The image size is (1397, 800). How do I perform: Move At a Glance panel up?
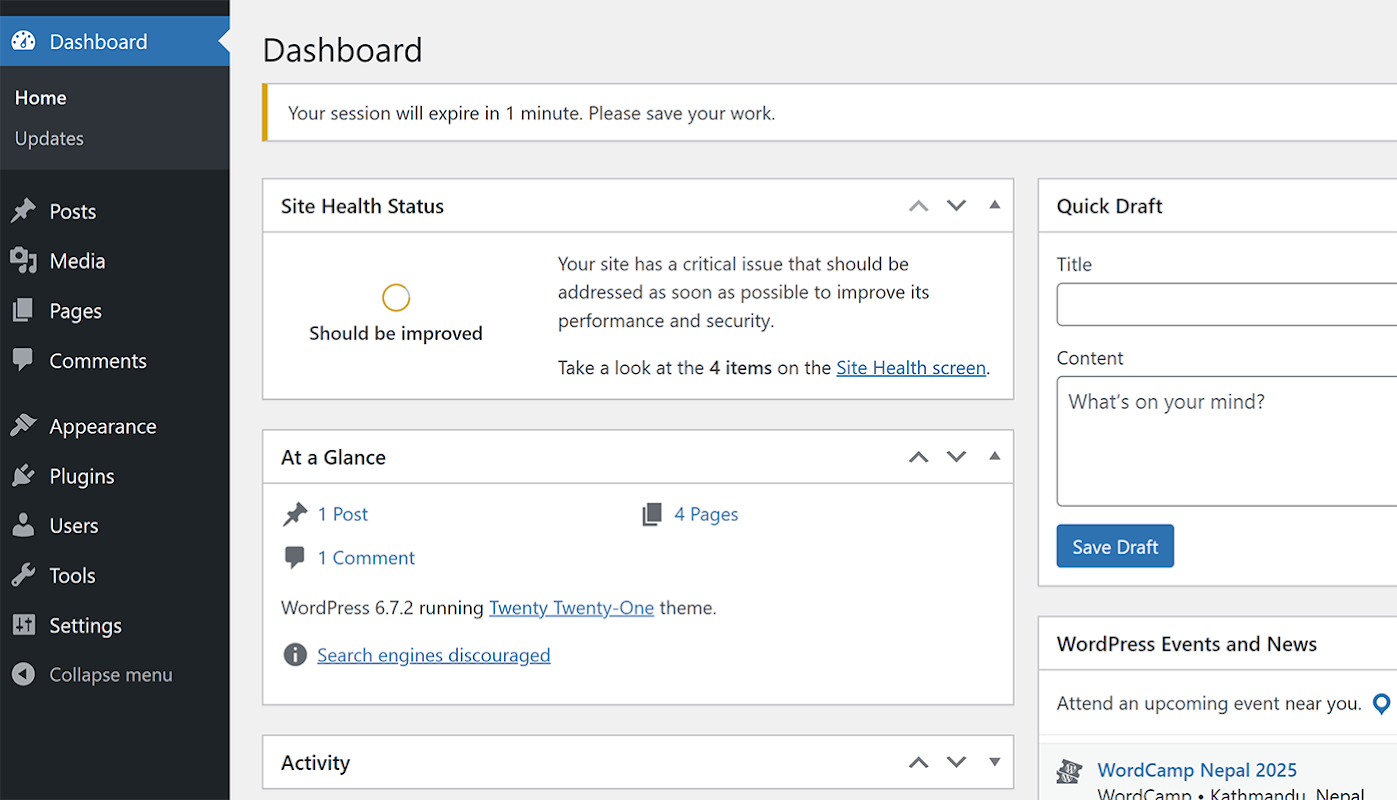[x=918, y=457]
